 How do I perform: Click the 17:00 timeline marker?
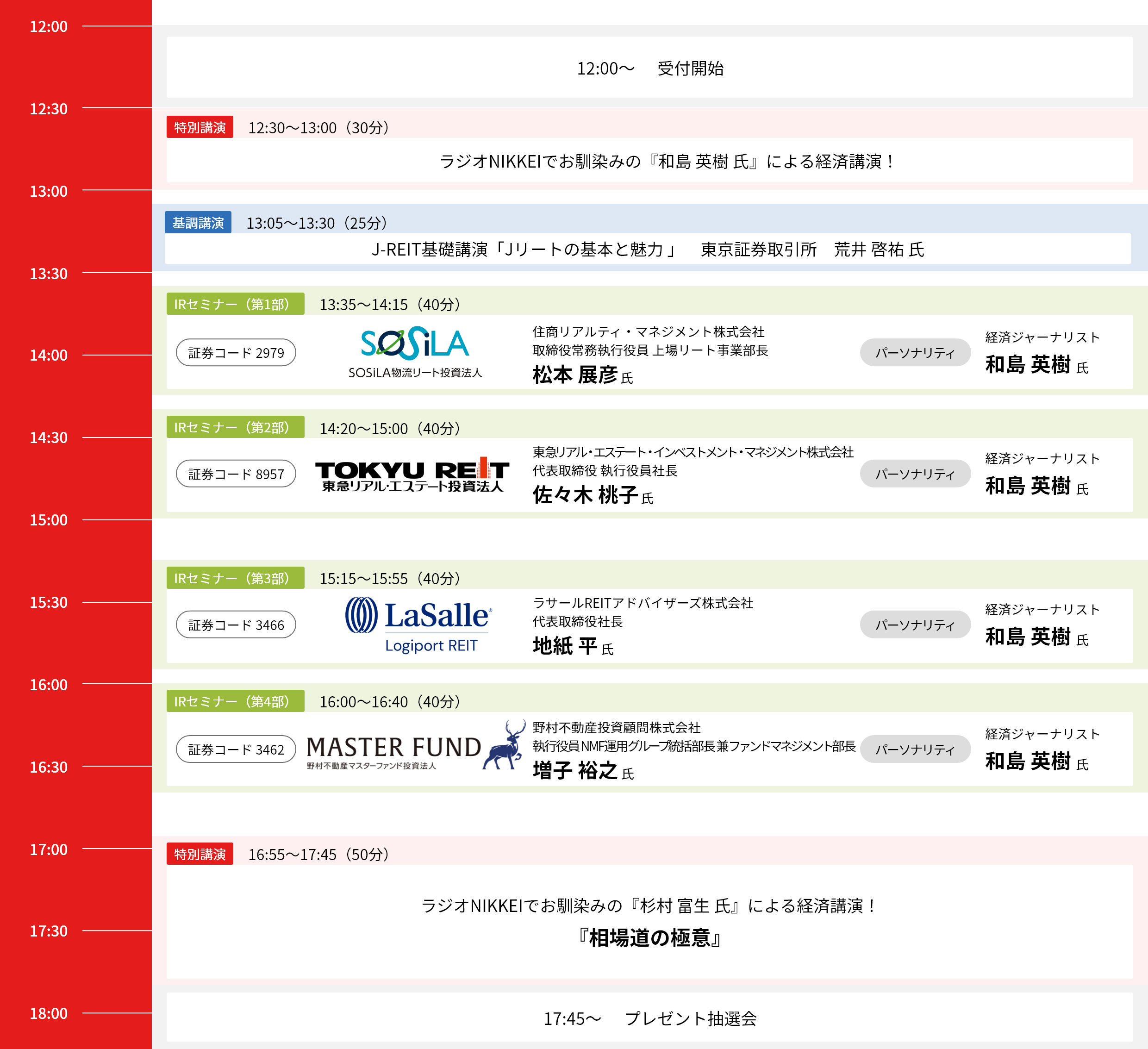[49, 849]
